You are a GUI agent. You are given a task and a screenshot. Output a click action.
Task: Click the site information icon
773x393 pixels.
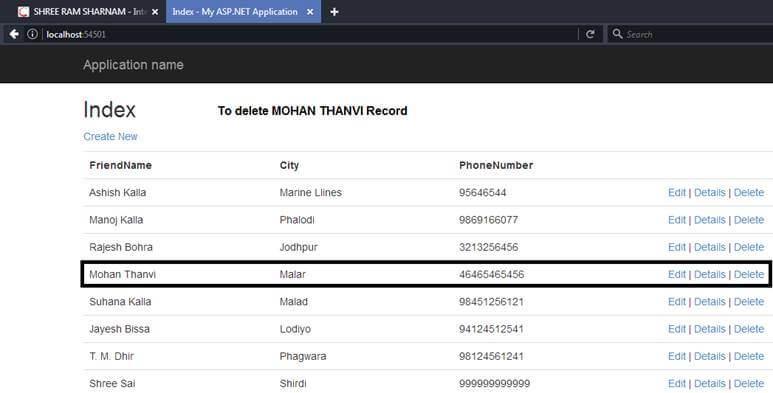(x=33, y=34)
